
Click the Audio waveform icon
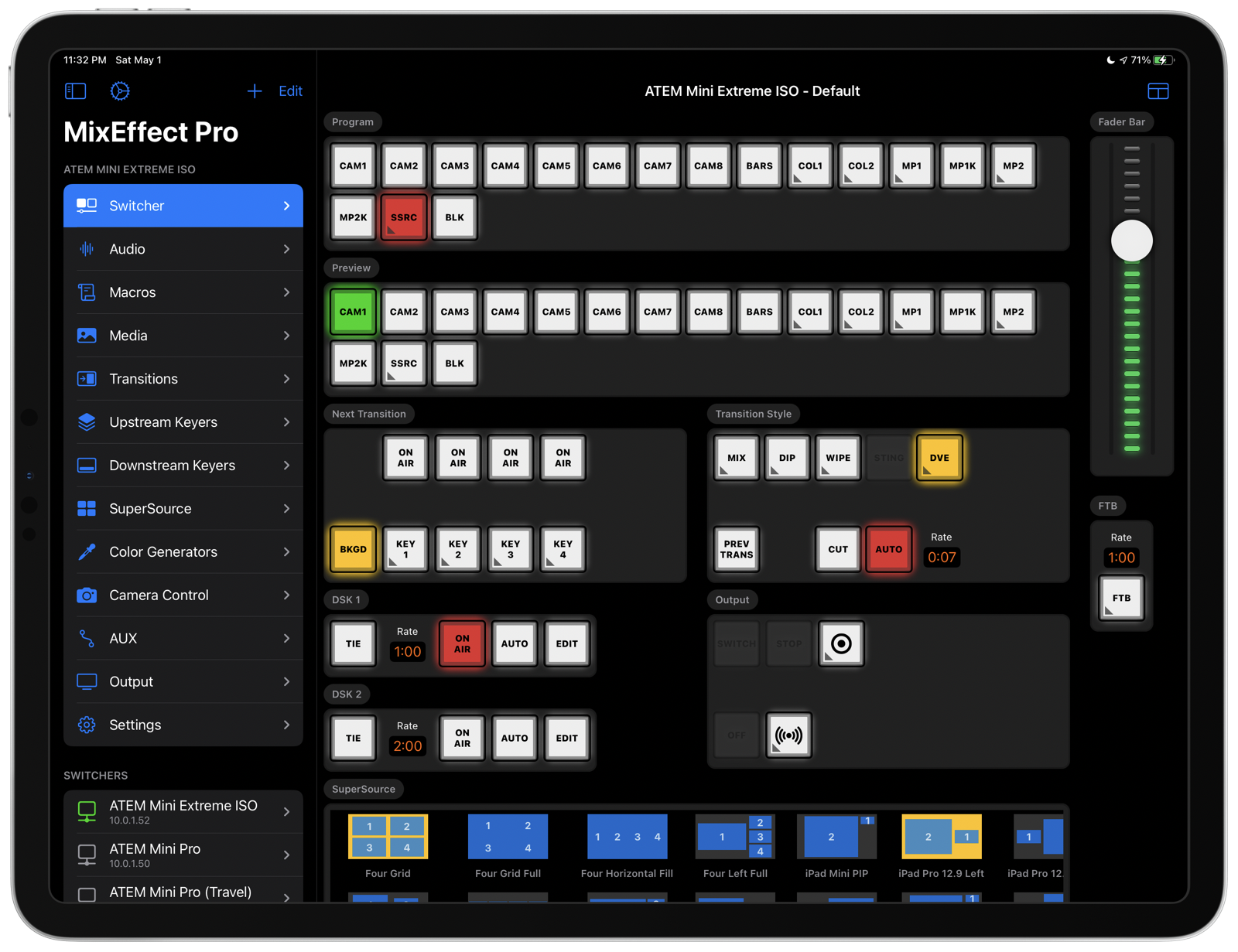coord(87,249)
